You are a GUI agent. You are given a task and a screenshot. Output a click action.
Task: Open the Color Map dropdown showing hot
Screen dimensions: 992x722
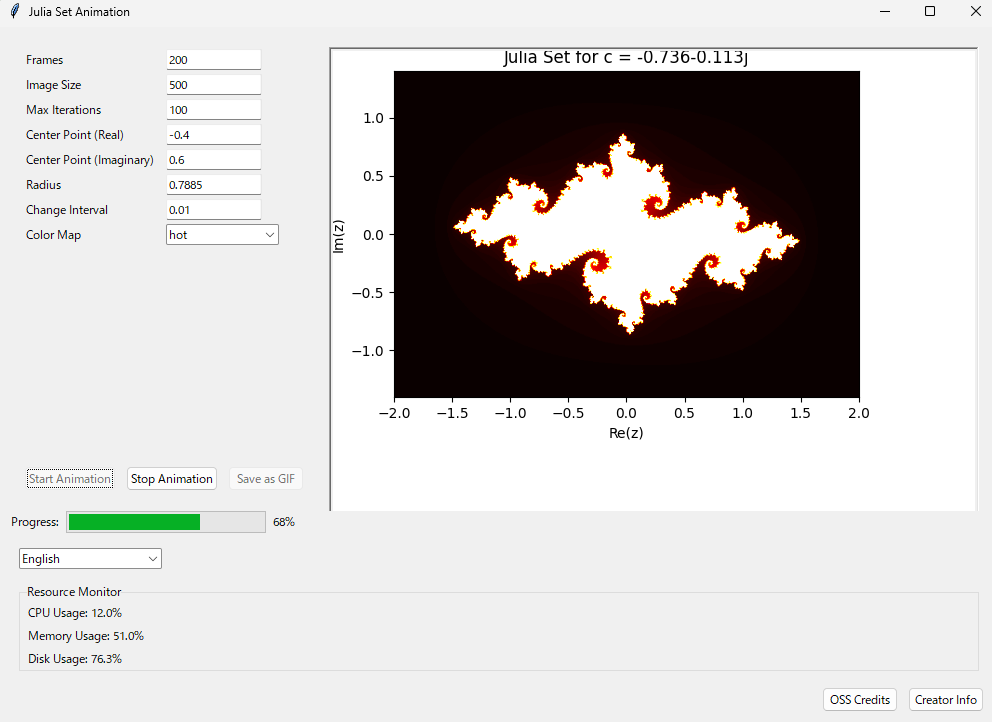215,234
